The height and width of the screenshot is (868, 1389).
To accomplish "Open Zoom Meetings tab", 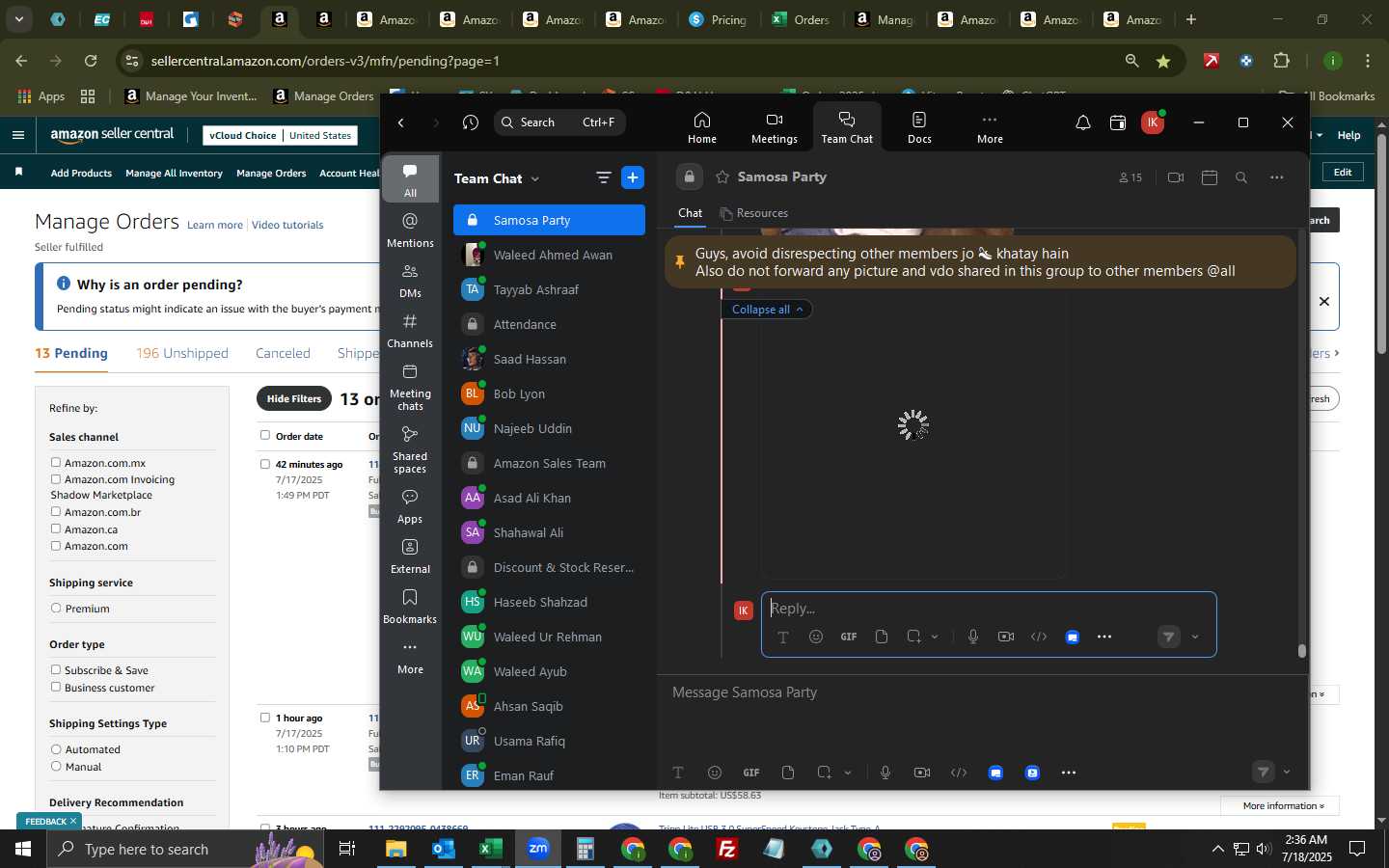I will coord(774,126).
